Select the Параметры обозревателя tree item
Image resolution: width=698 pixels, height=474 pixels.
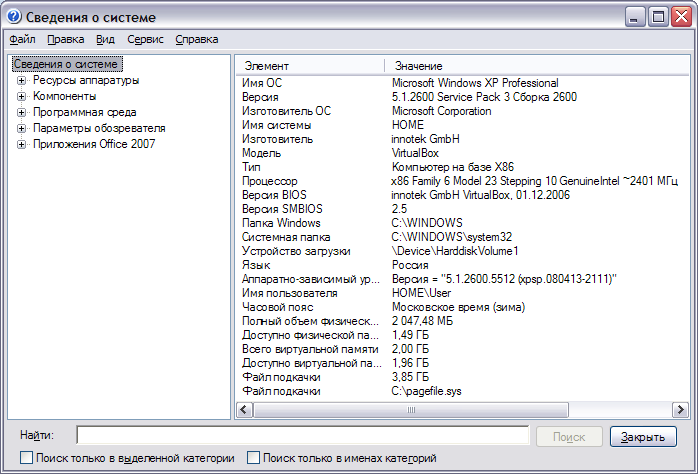(99, 129)
